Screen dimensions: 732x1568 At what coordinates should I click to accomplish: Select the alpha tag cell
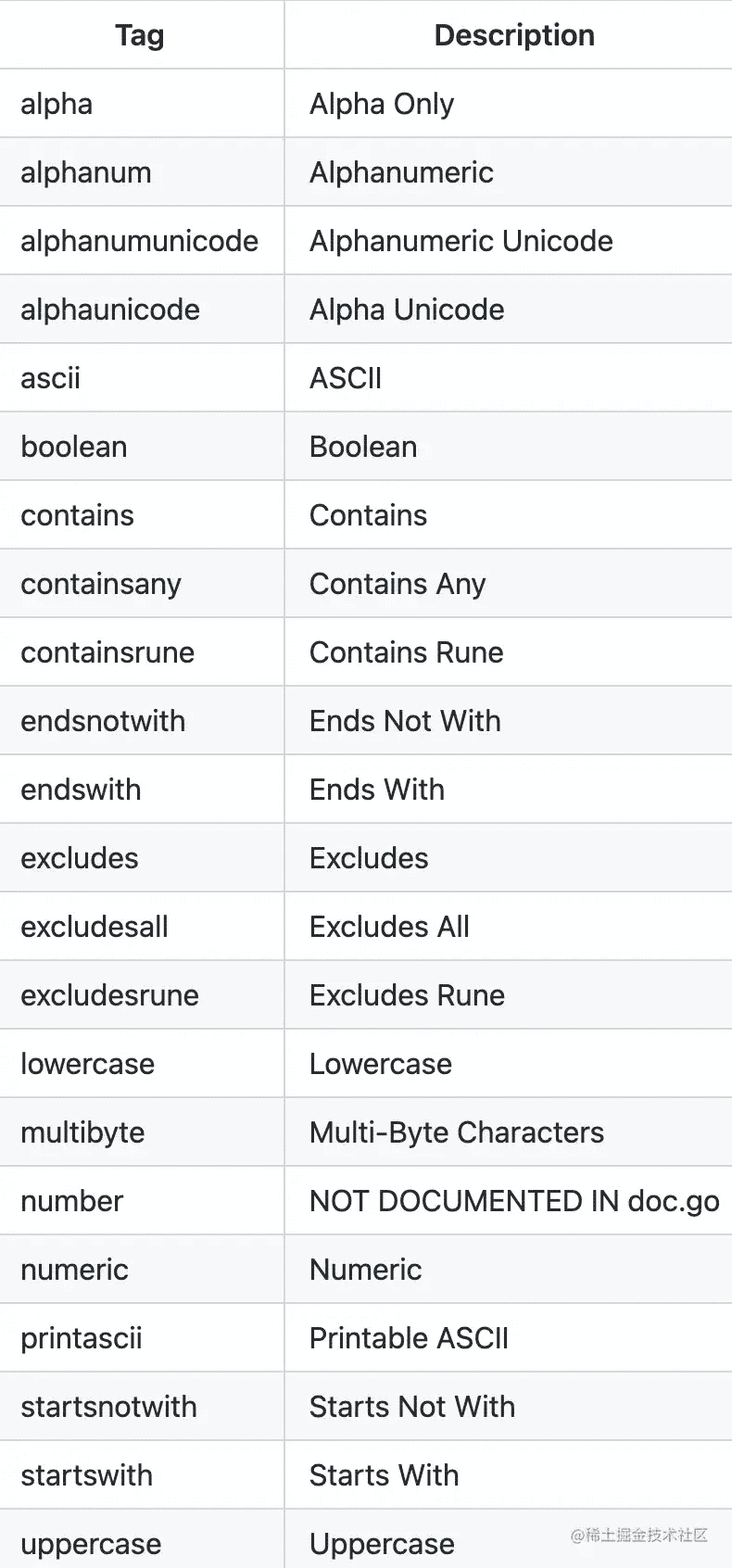(57, 104)
